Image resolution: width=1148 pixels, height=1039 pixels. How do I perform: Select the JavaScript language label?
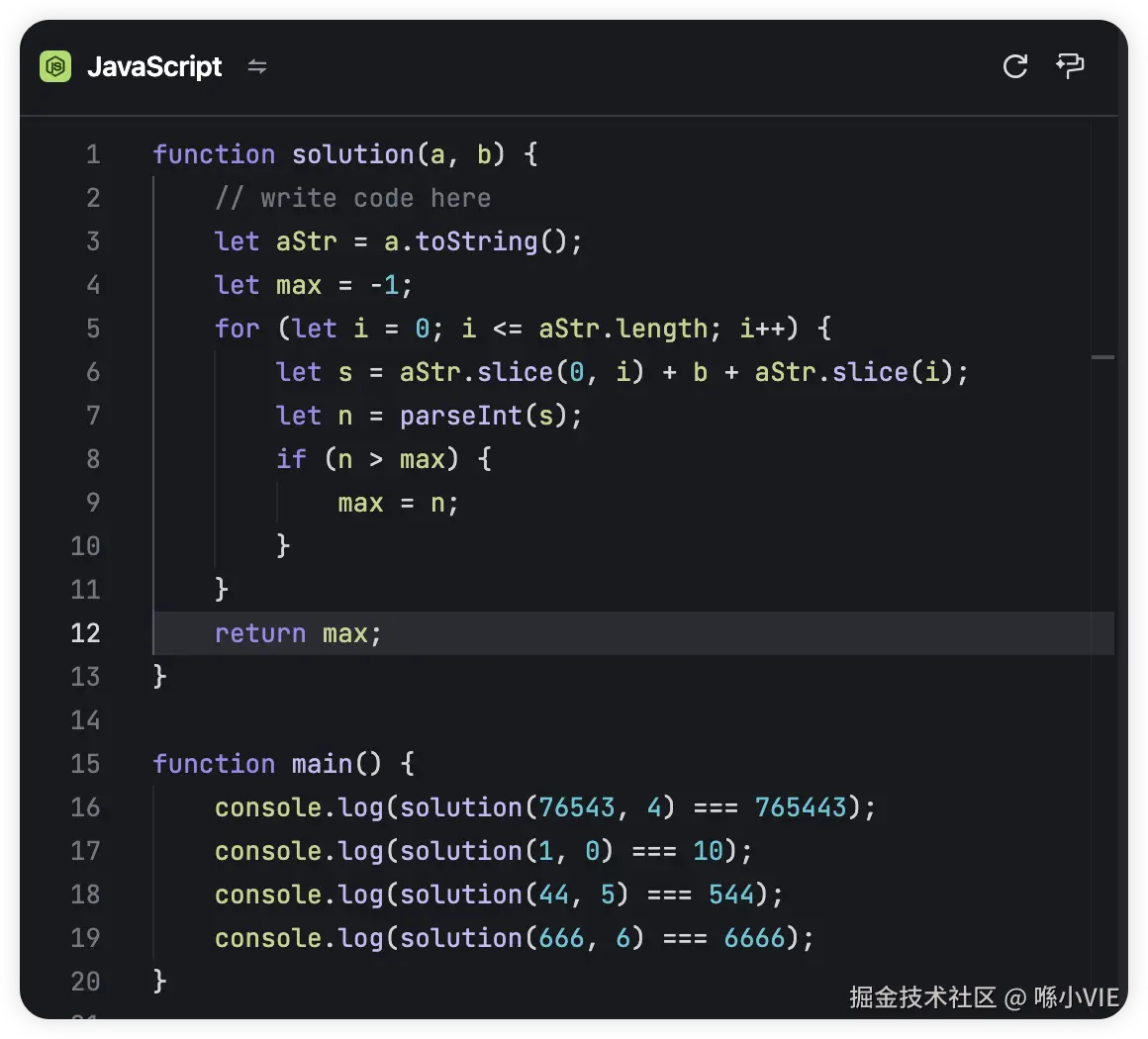tap(154, 66)
